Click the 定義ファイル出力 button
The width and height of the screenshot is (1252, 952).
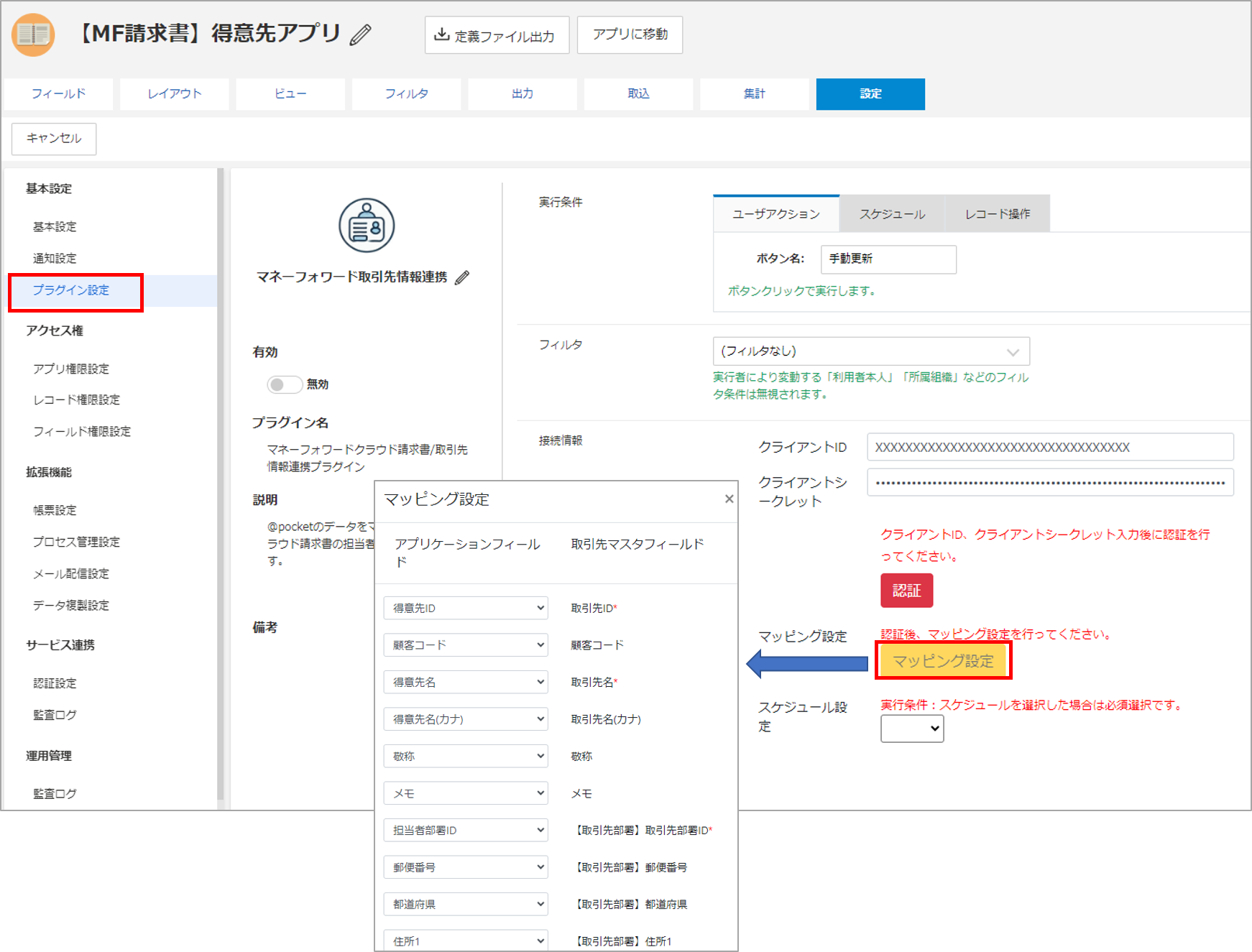click(497, 35)
